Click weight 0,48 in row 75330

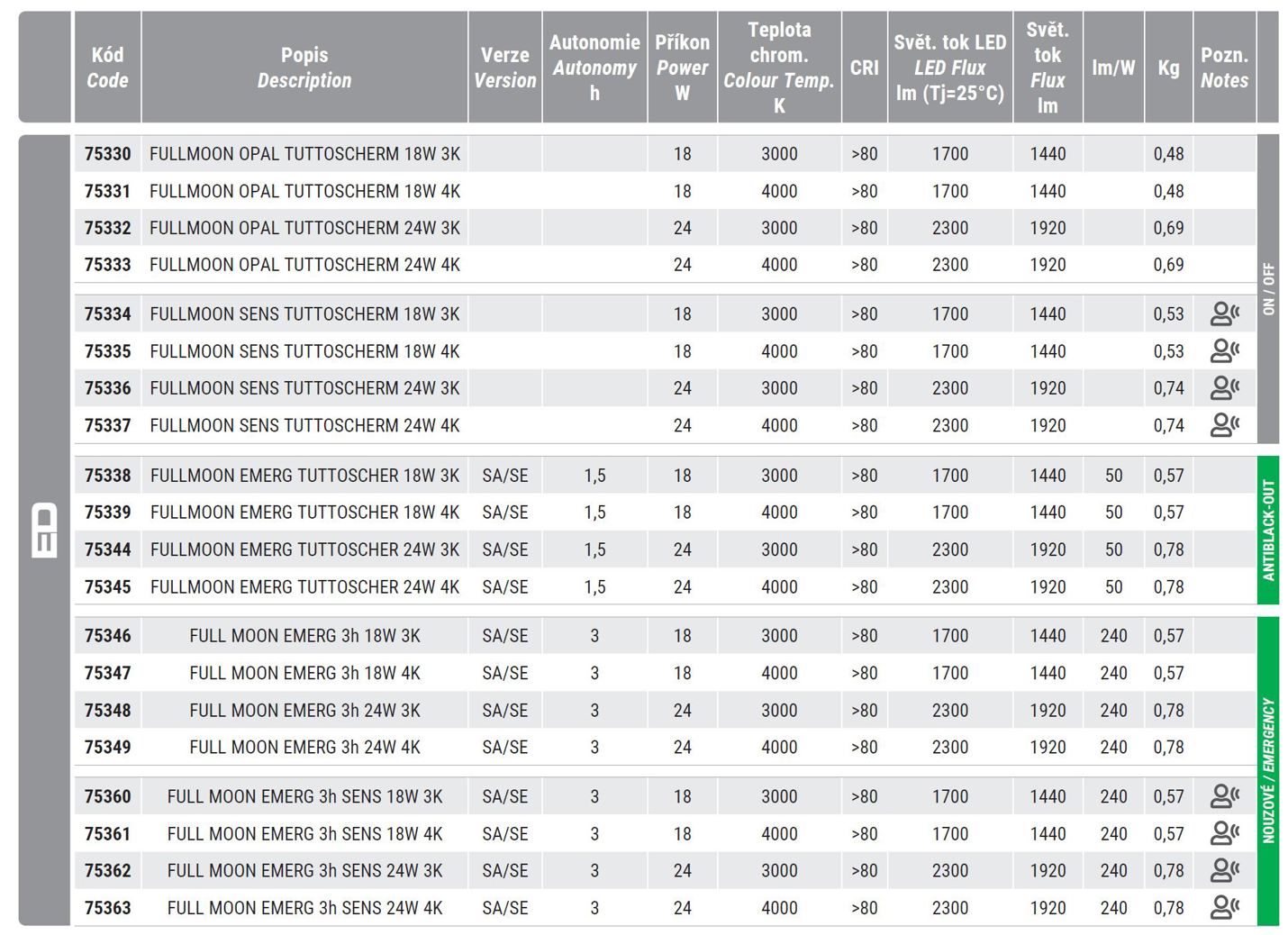1169,154
